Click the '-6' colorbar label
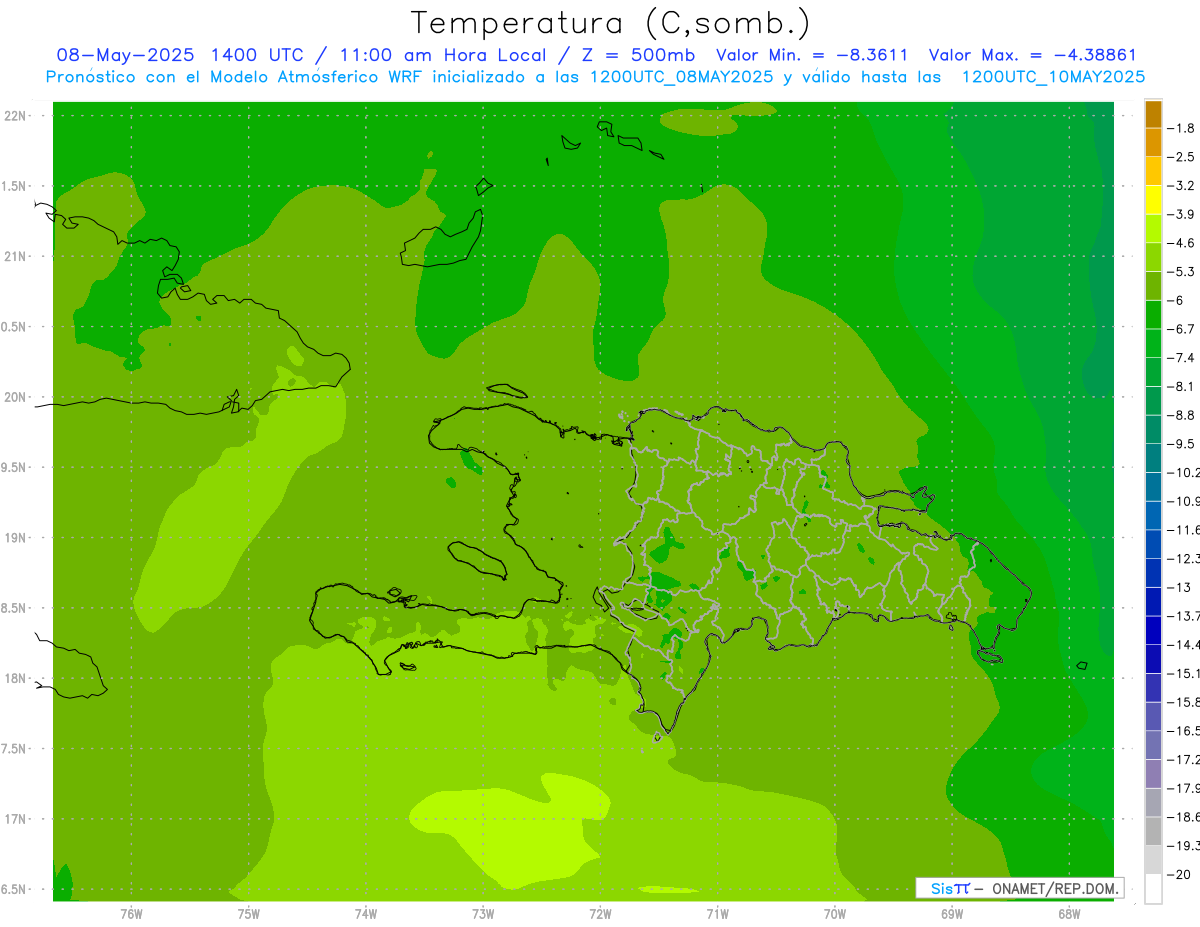The image size is (1200, 927). coord(1176,300)
